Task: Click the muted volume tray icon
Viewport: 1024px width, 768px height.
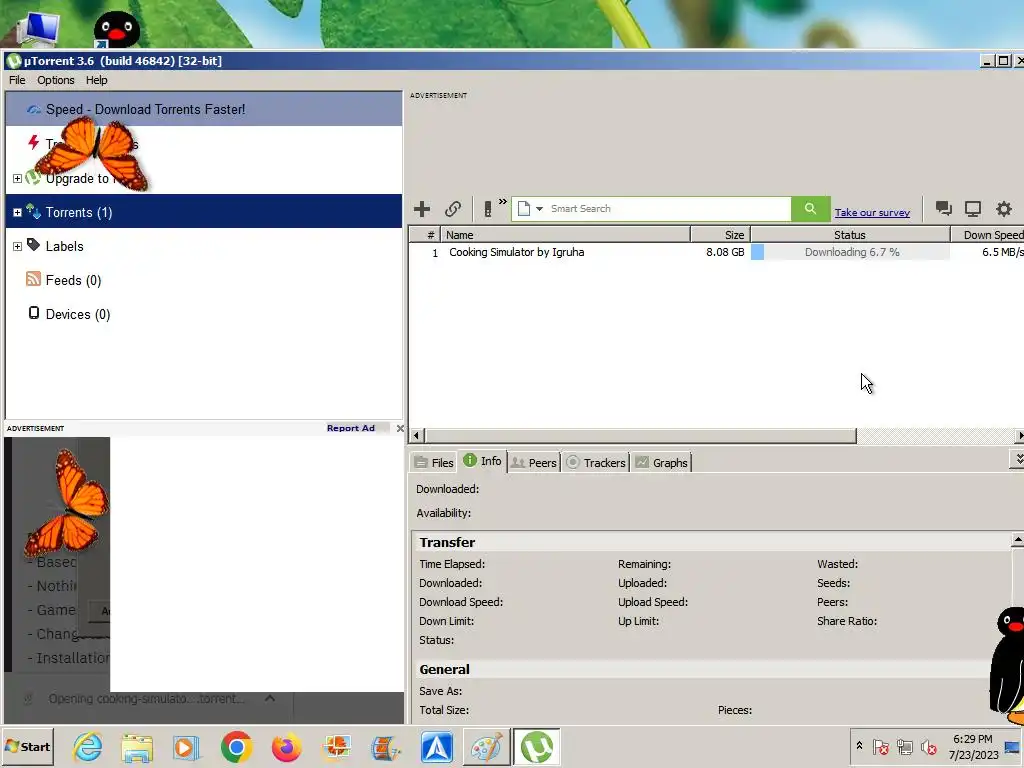Action: 928,746
